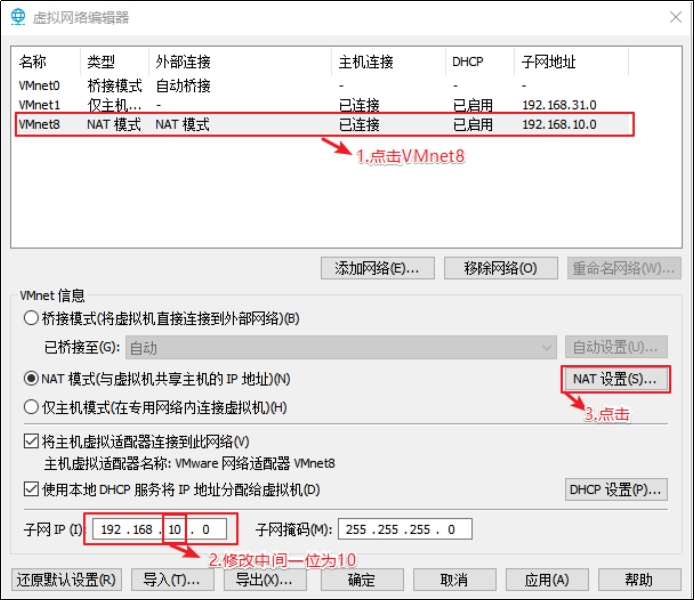The width and height of the screenshot is (695, 601).
Task: Click the 子网掩码 input field
Action: coord(405,529)
